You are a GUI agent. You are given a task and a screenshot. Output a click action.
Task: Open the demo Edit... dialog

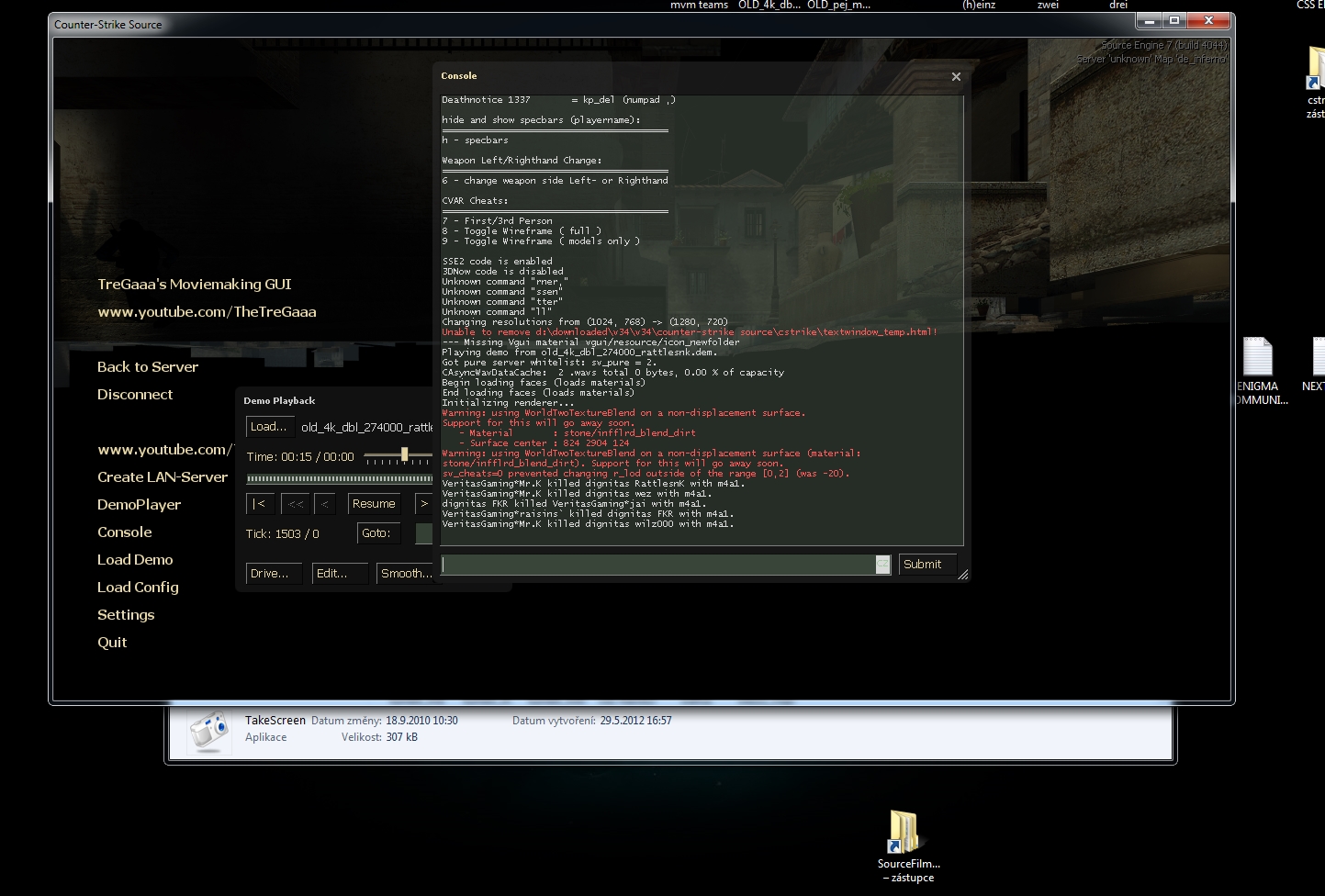(x=339, y=574)
